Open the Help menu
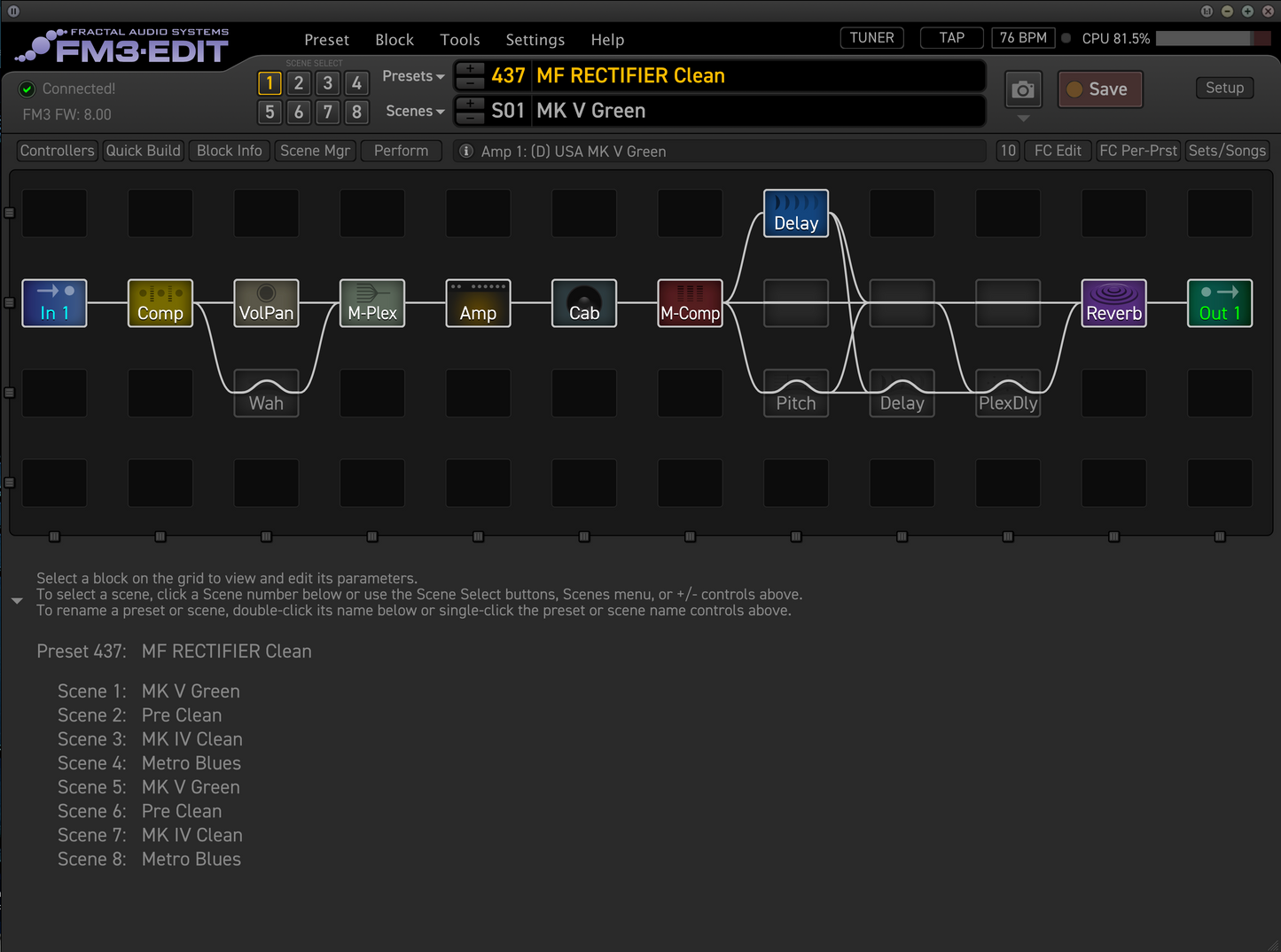This screenshot has width=1281, height=952. [607, 40]
